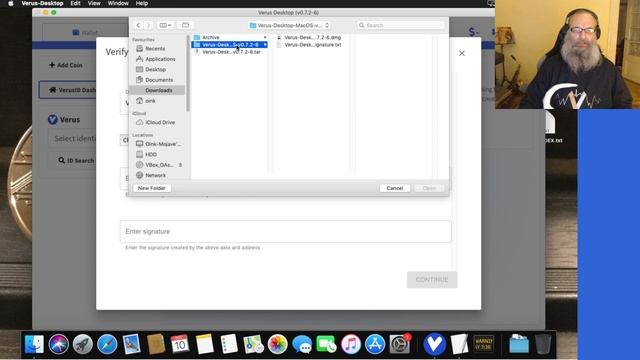
Task: Open Verus-Desktop app menu
Action: [42, 3]
